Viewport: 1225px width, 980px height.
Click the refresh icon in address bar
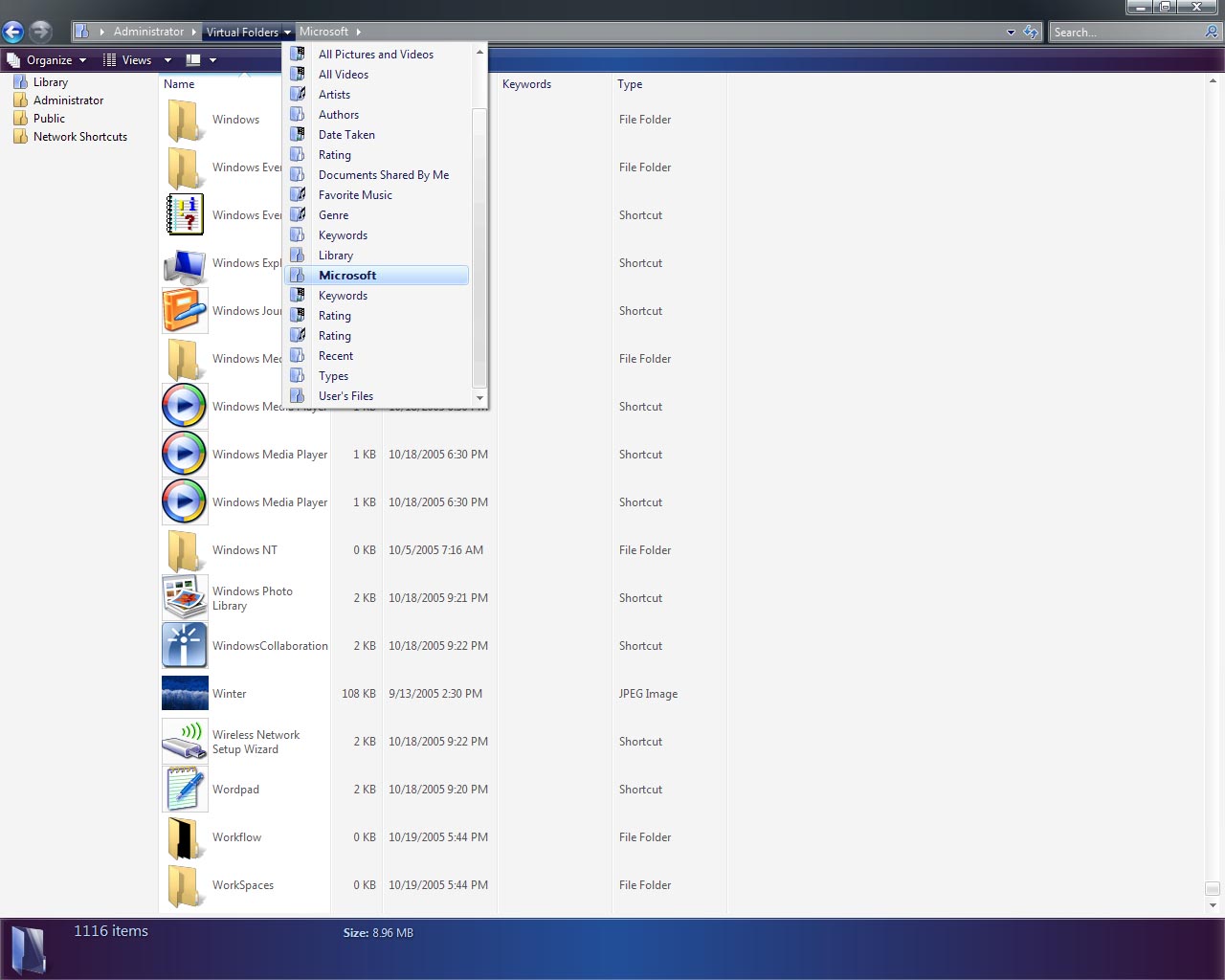click(x=1031, y=32)
